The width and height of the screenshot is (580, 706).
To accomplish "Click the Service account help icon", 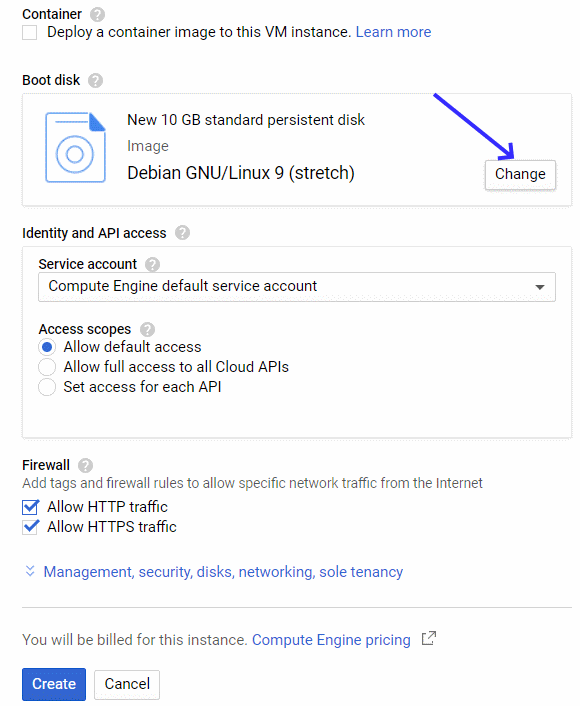I will coord(152,264).
